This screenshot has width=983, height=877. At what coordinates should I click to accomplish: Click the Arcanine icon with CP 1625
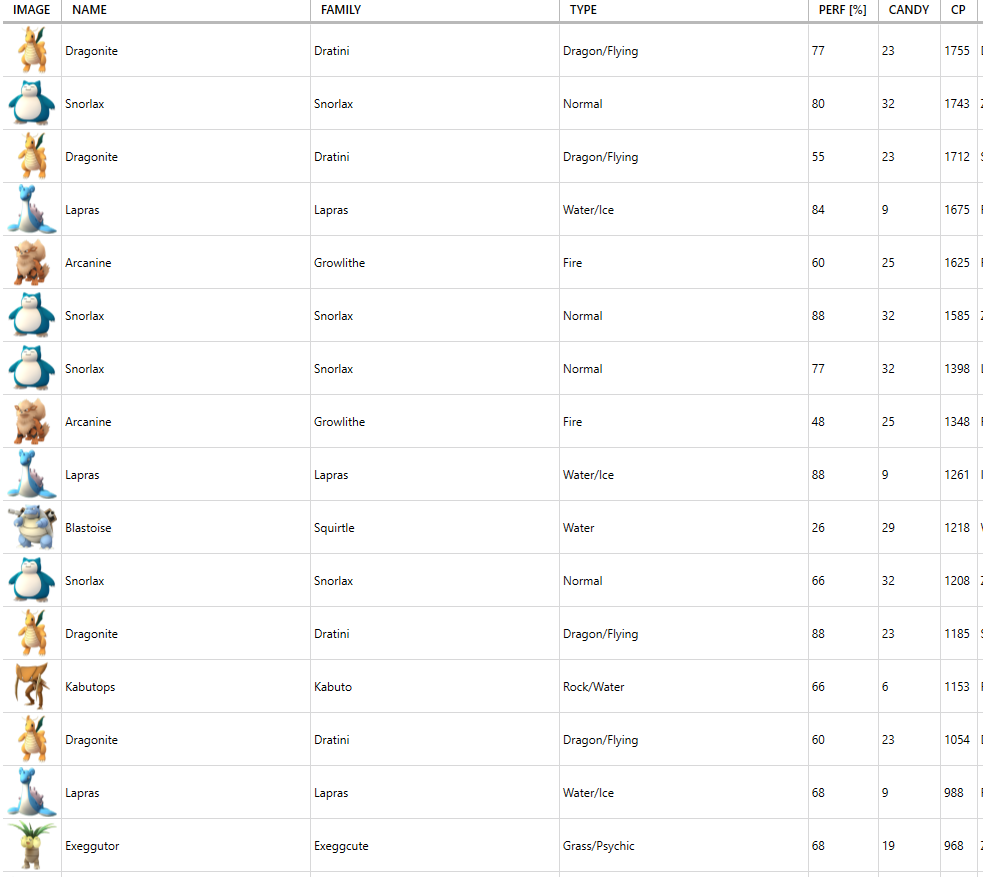point(32,263)
